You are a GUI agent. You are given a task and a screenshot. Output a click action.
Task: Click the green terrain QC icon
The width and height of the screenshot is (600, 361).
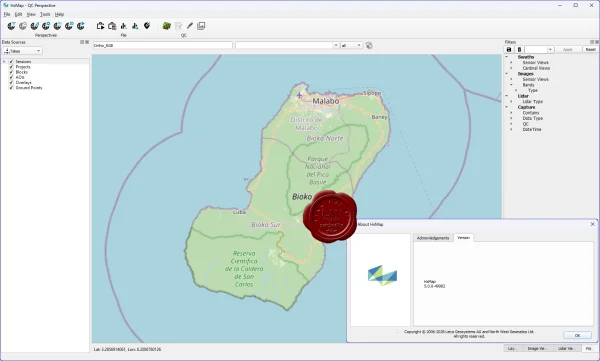pos(166,26)
